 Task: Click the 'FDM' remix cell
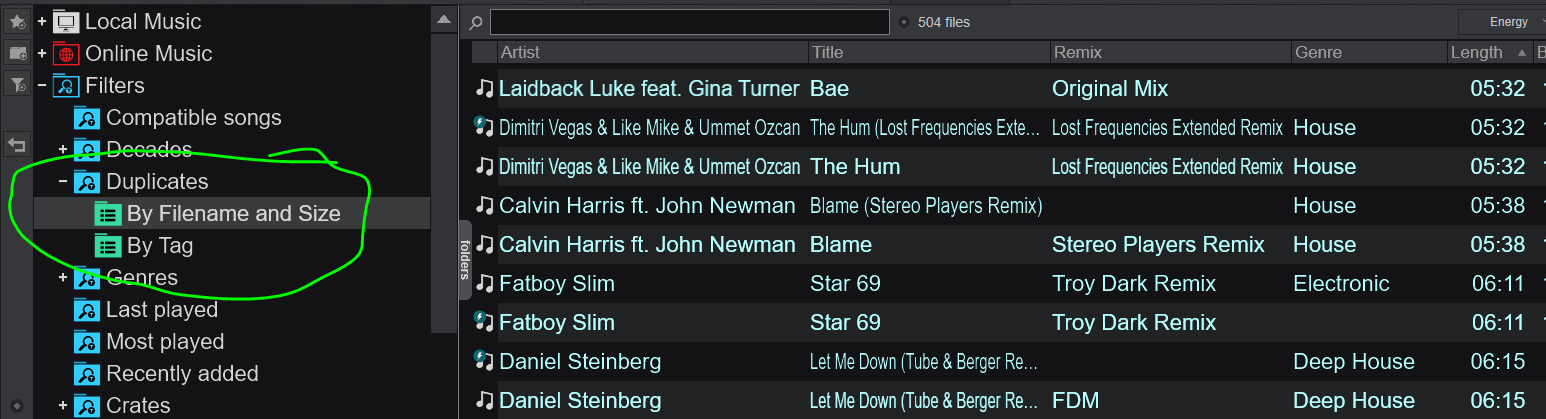(x=1075, y=400)
